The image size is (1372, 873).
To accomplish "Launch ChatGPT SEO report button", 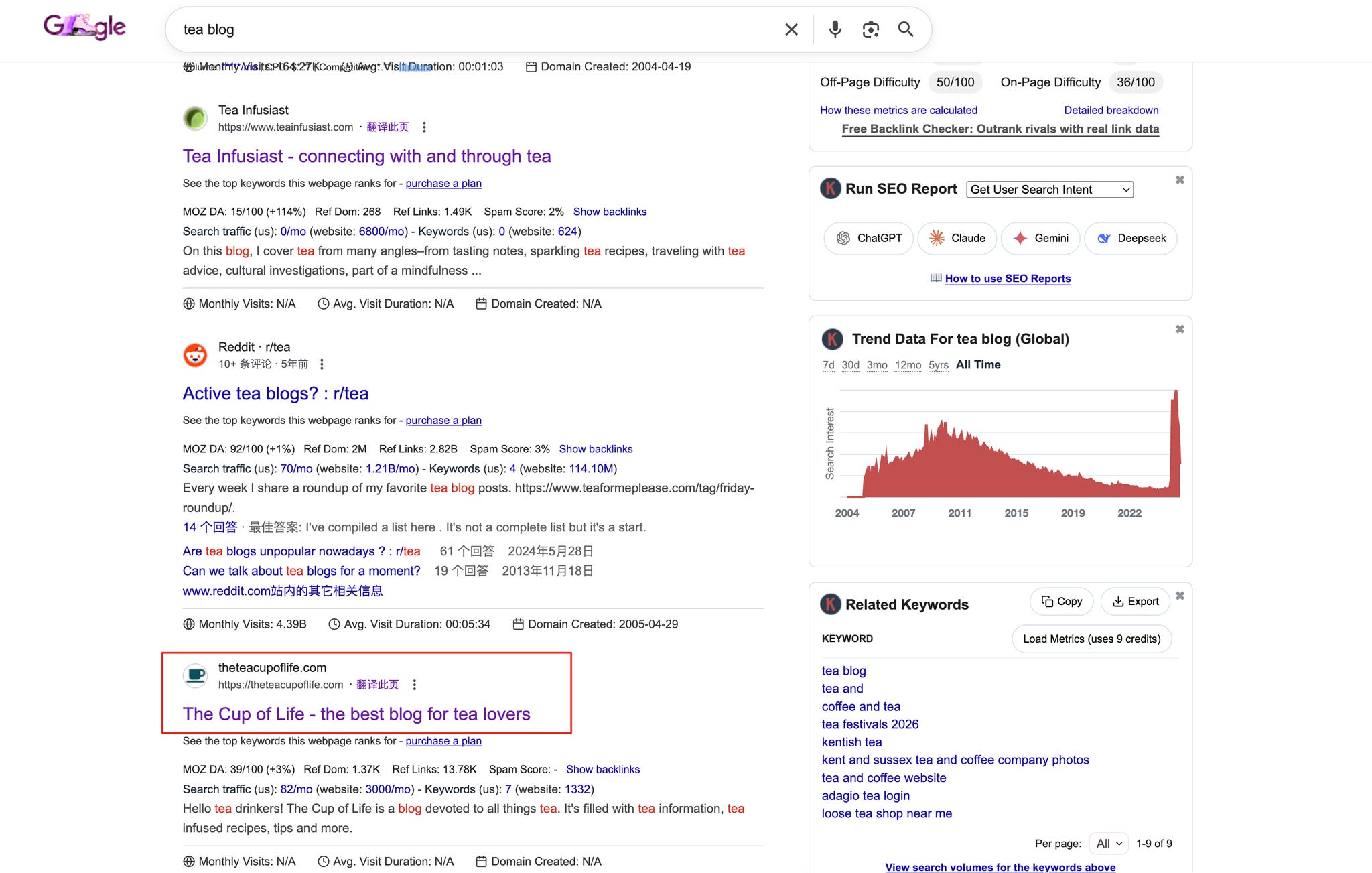I will pos(868,238).
